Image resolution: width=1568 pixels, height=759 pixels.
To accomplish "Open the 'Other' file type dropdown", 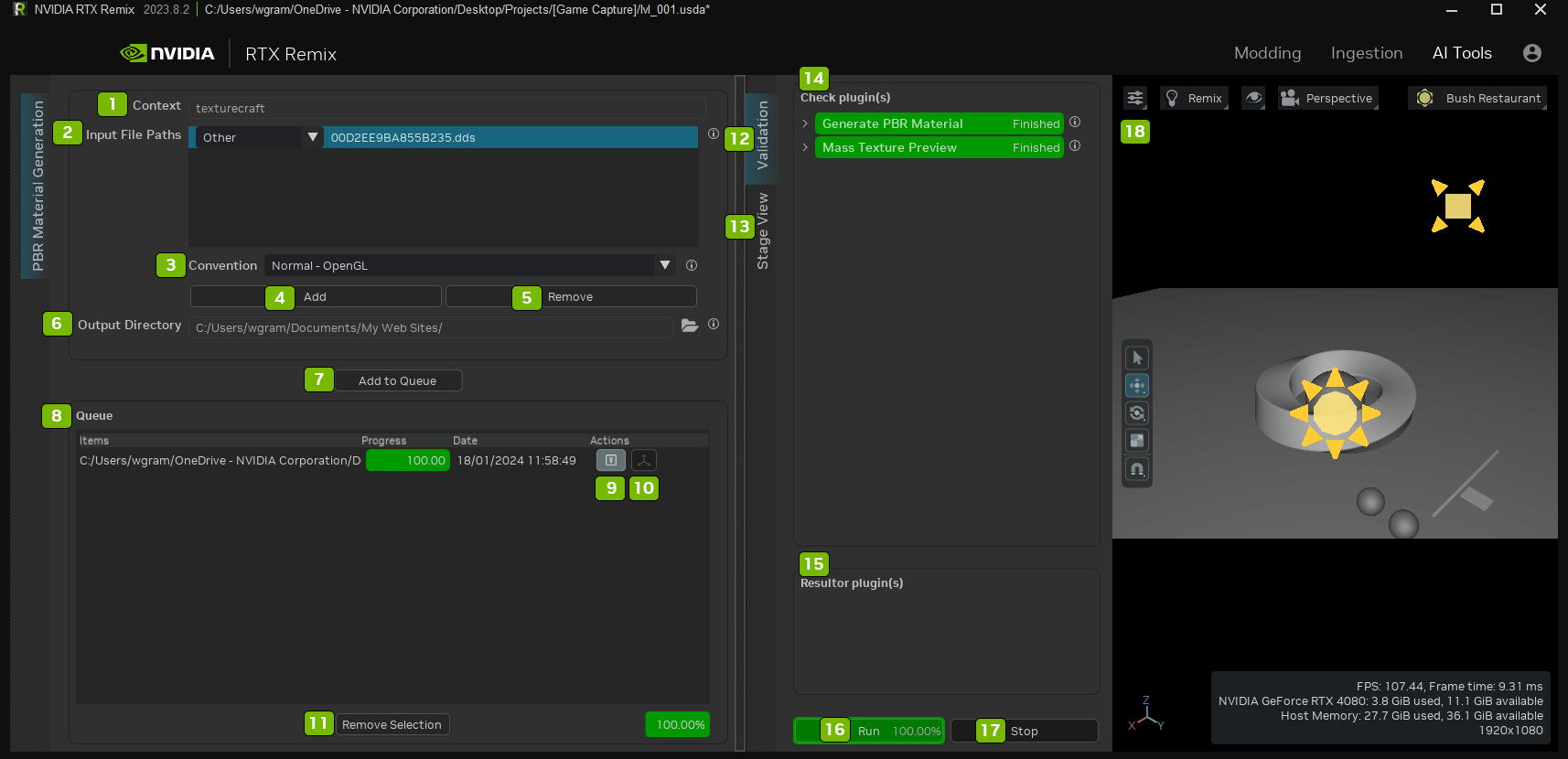I will pyautogui.click(x=260, y=137).
